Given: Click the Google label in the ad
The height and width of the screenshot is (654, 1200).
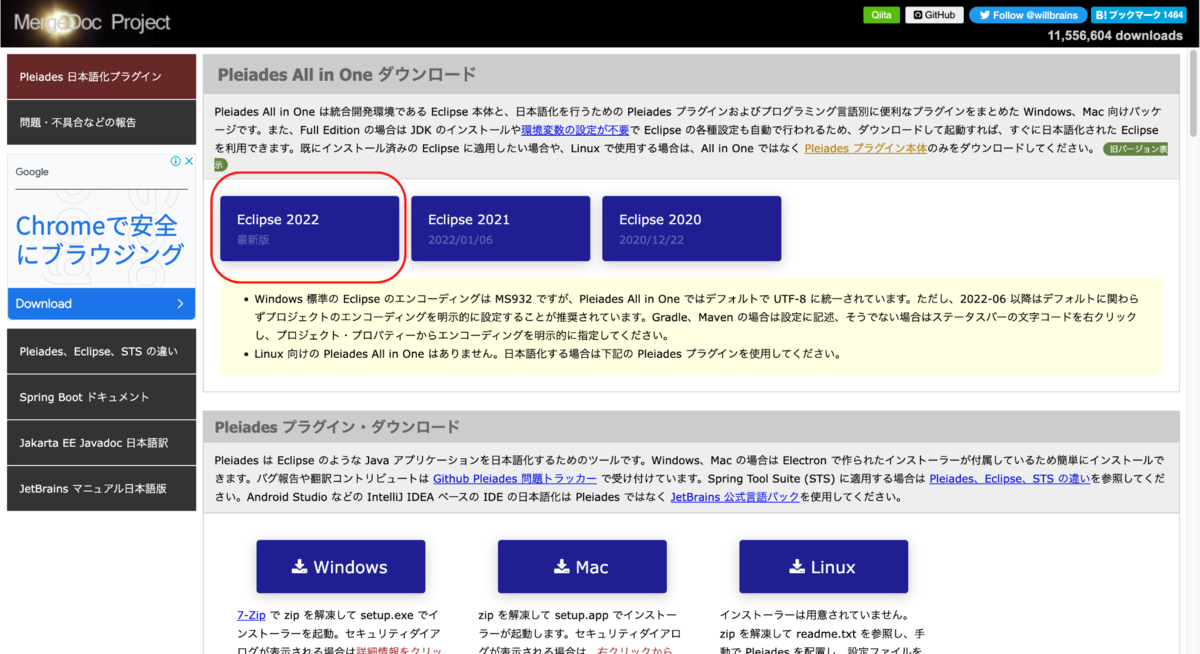Looking at the screenshot, I should pyautogui.click(x=32, y=172).
